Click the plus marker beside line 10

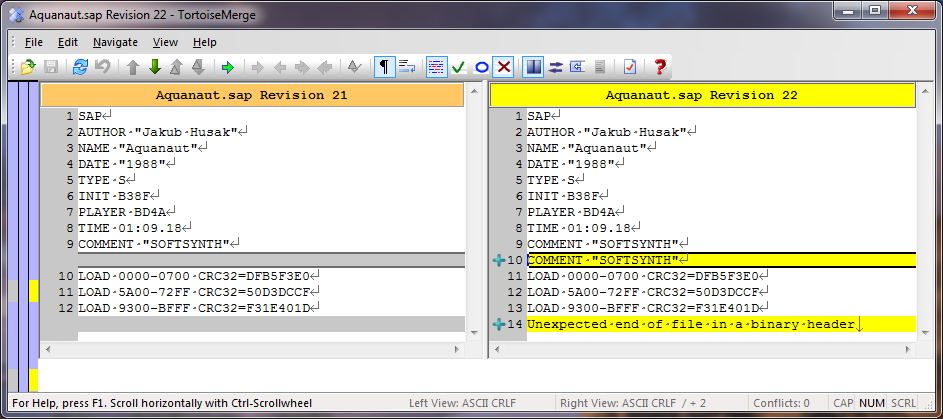point(499,260)
